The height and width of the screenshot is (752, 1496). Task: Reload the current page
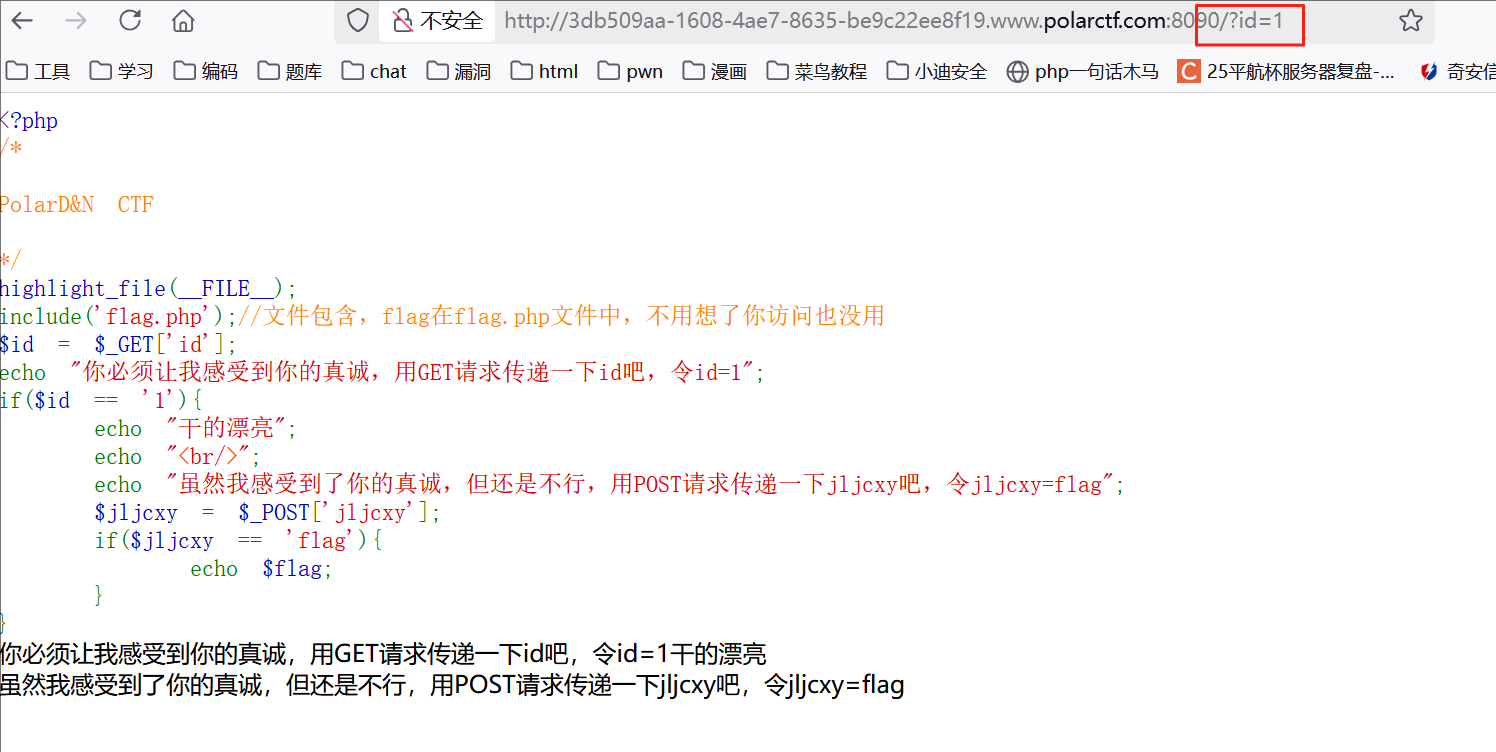129,20
